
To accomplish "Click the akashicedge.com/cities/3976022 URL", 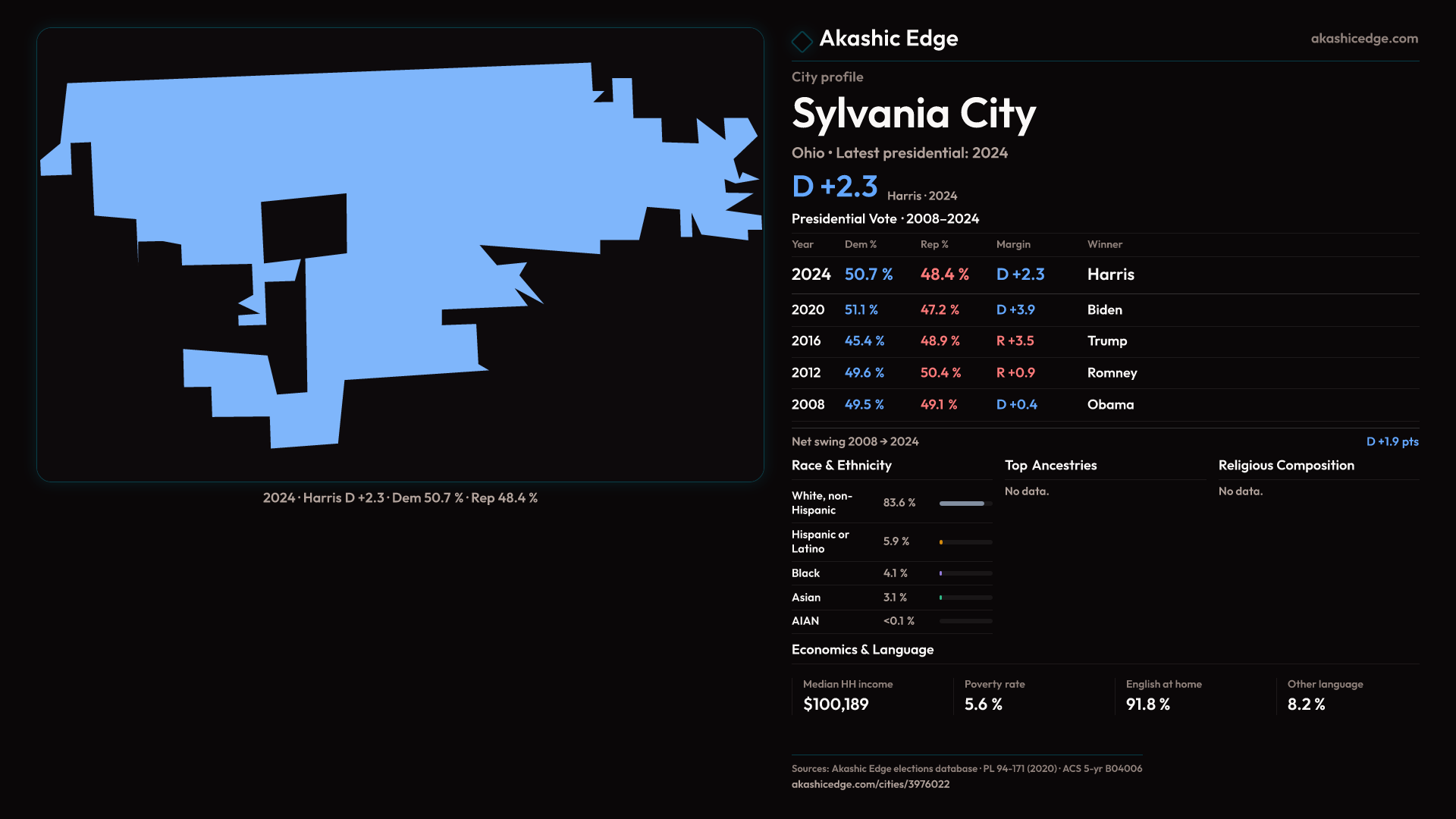I will (x=870, y=784).
